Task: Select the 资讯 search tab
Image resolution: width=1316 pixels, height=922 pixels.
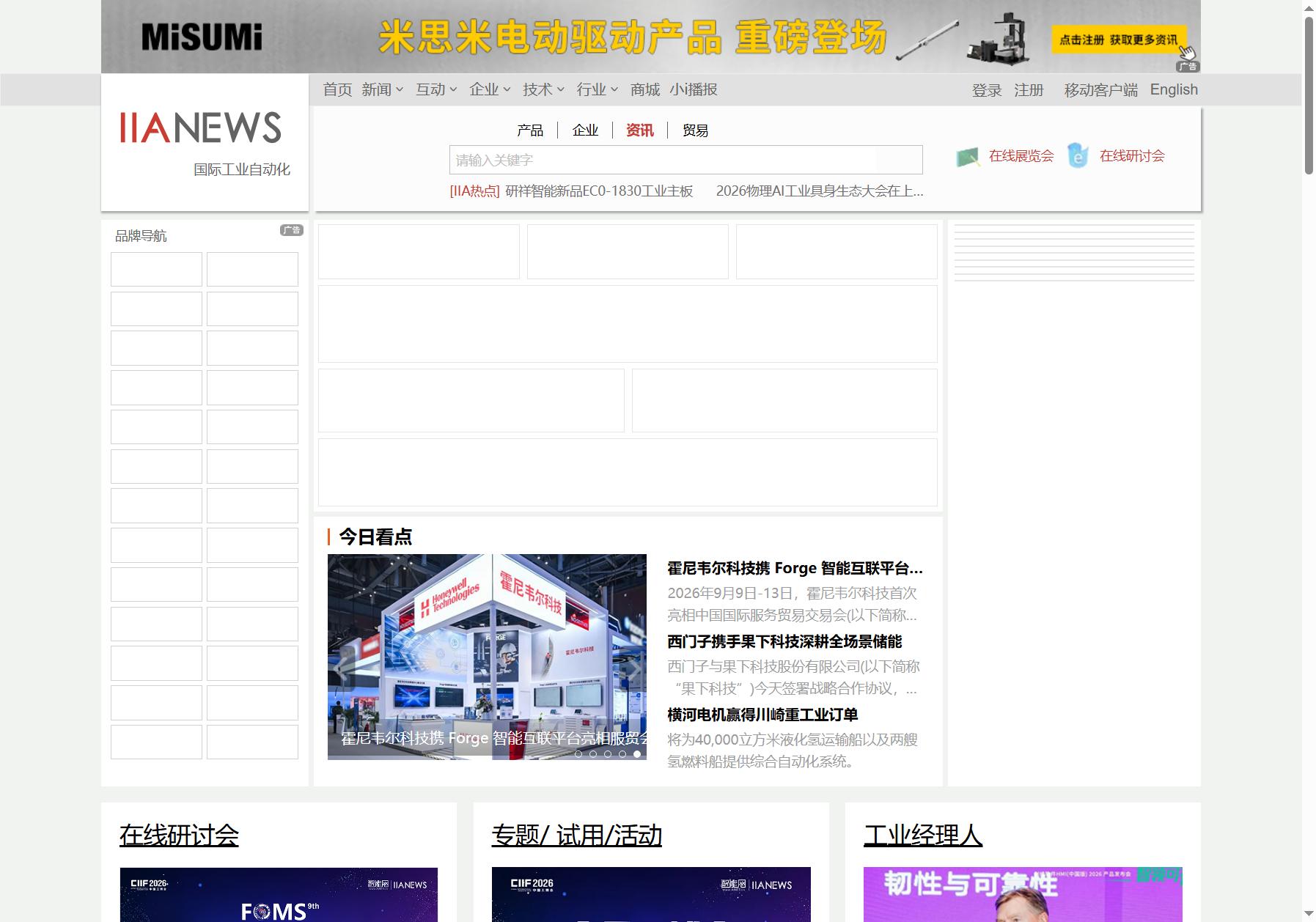Action: pyautogui.click(x=640, y=130)
